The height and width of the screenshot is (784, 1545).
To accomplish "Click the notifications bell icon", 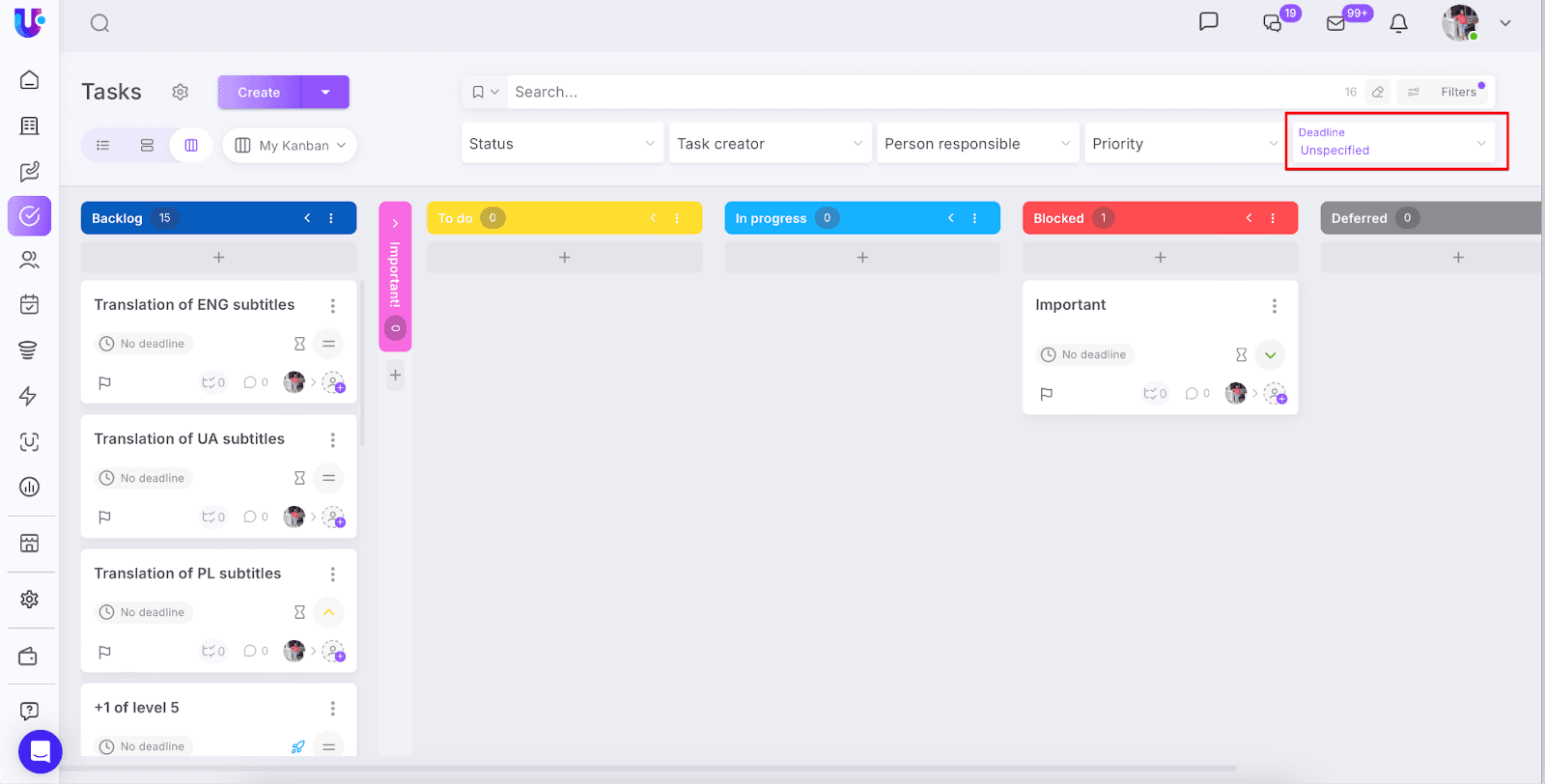I will coord(1398,23).
